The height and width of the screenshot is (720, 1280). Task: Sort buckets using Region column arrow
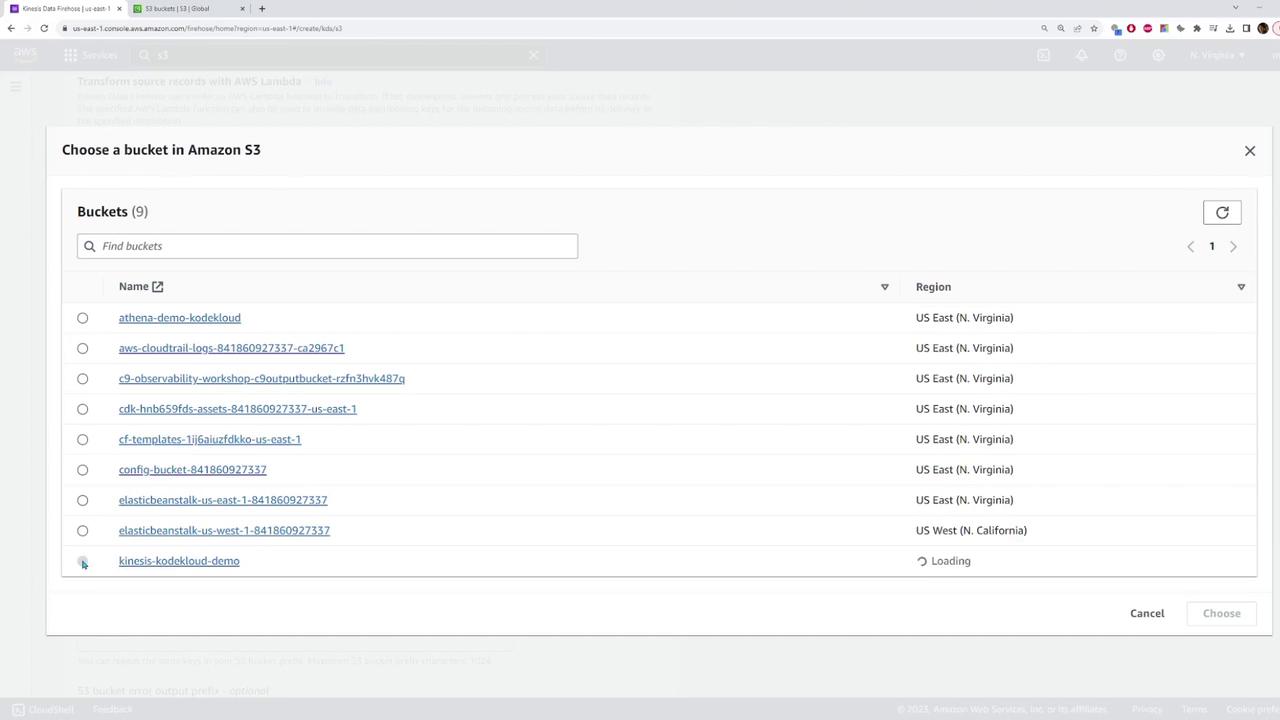pyautogui.click(x=1241, y=287)
